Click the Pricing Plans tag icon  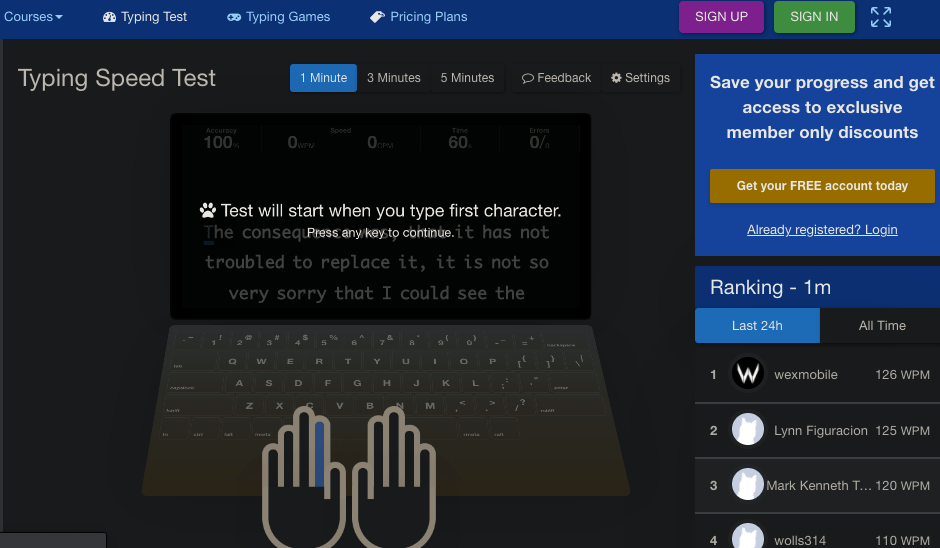[x=377, y=17]
